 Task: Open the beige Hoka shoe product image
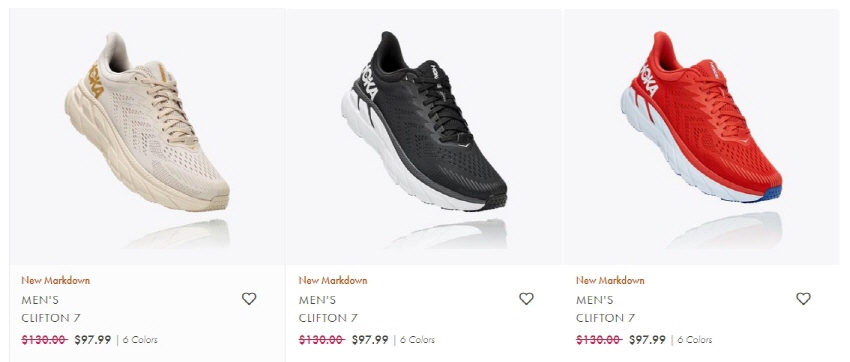tap(147, 137)
